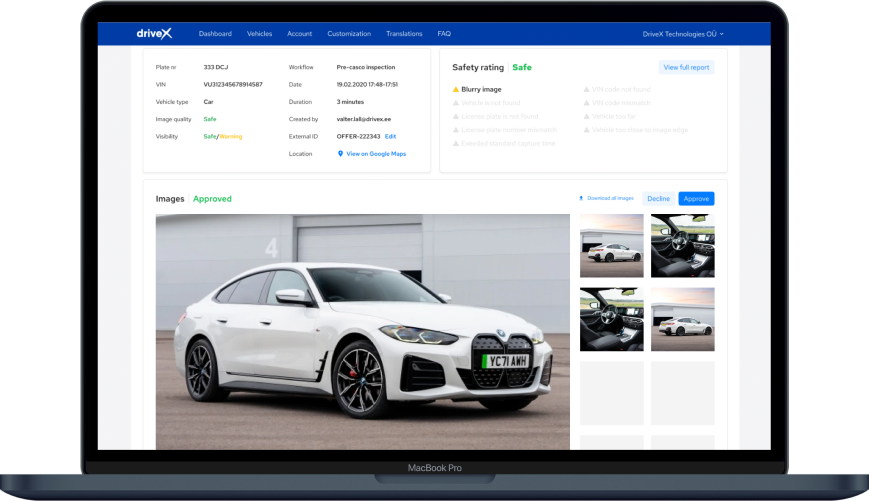Viewport: 869px width, 501px height.
Task: Click warning icon for License plate is not found
Action: click(x=456, y=116)
